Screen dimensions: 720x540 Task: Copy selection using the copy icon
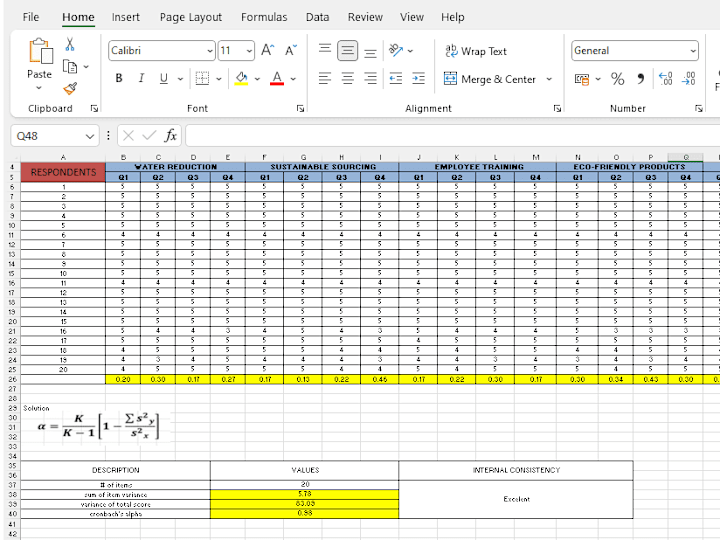(x=70, y=67)
